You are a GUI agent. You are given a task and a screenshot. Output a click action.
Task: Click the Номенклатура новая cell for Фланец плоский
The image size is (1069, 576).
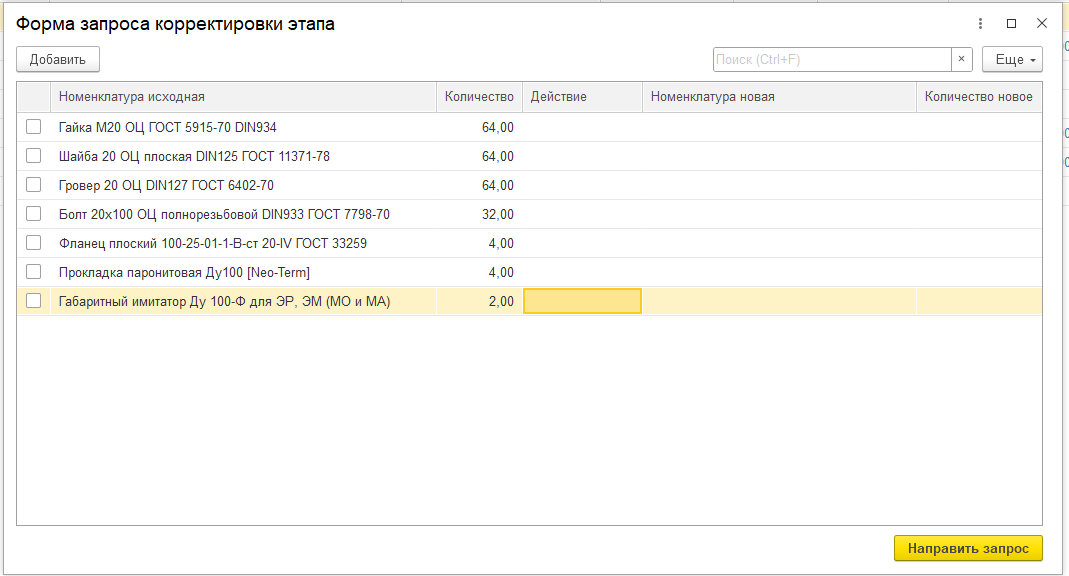(779, 243)
